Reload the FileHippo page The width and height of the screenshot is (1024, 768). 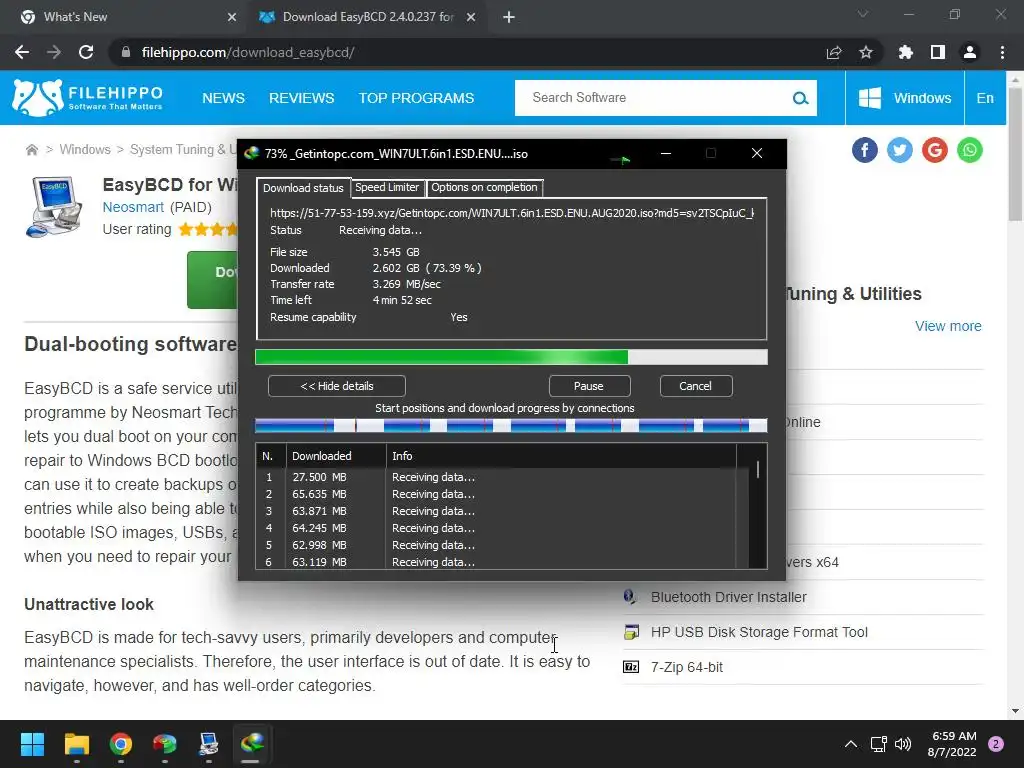(x=86, y=52)
